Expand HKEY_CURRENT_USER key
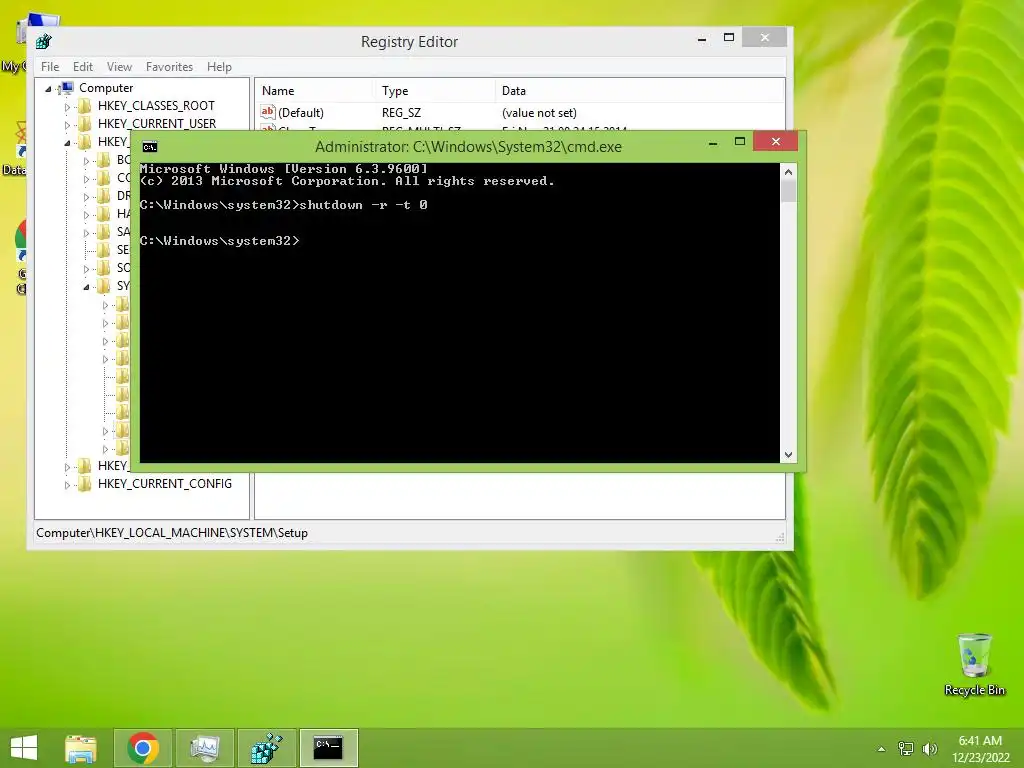 point(67,124)
